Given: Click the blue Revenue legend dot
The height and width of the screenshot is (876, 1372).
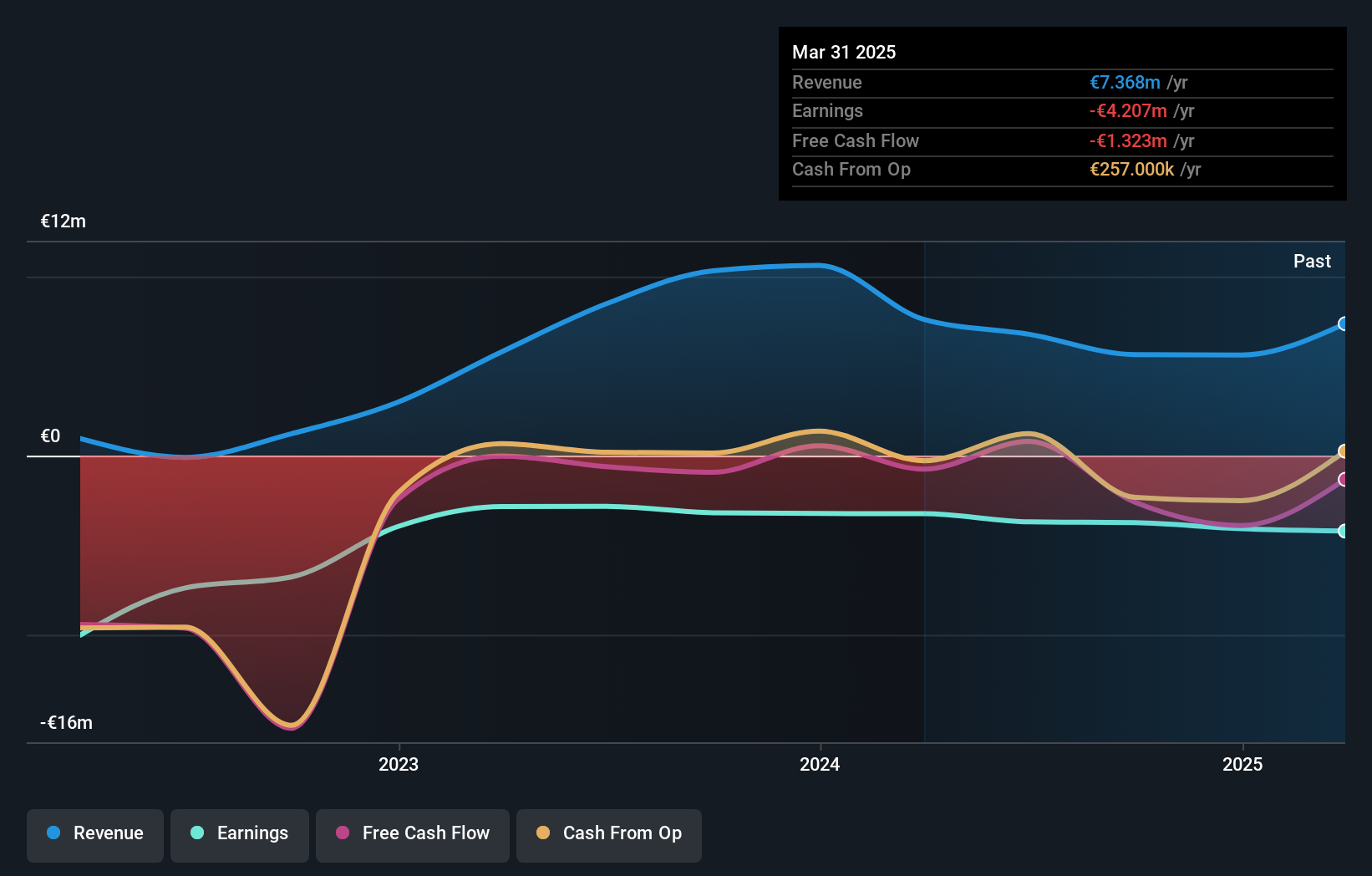Looking at the screenshot, I should click(x=53, y=833).
